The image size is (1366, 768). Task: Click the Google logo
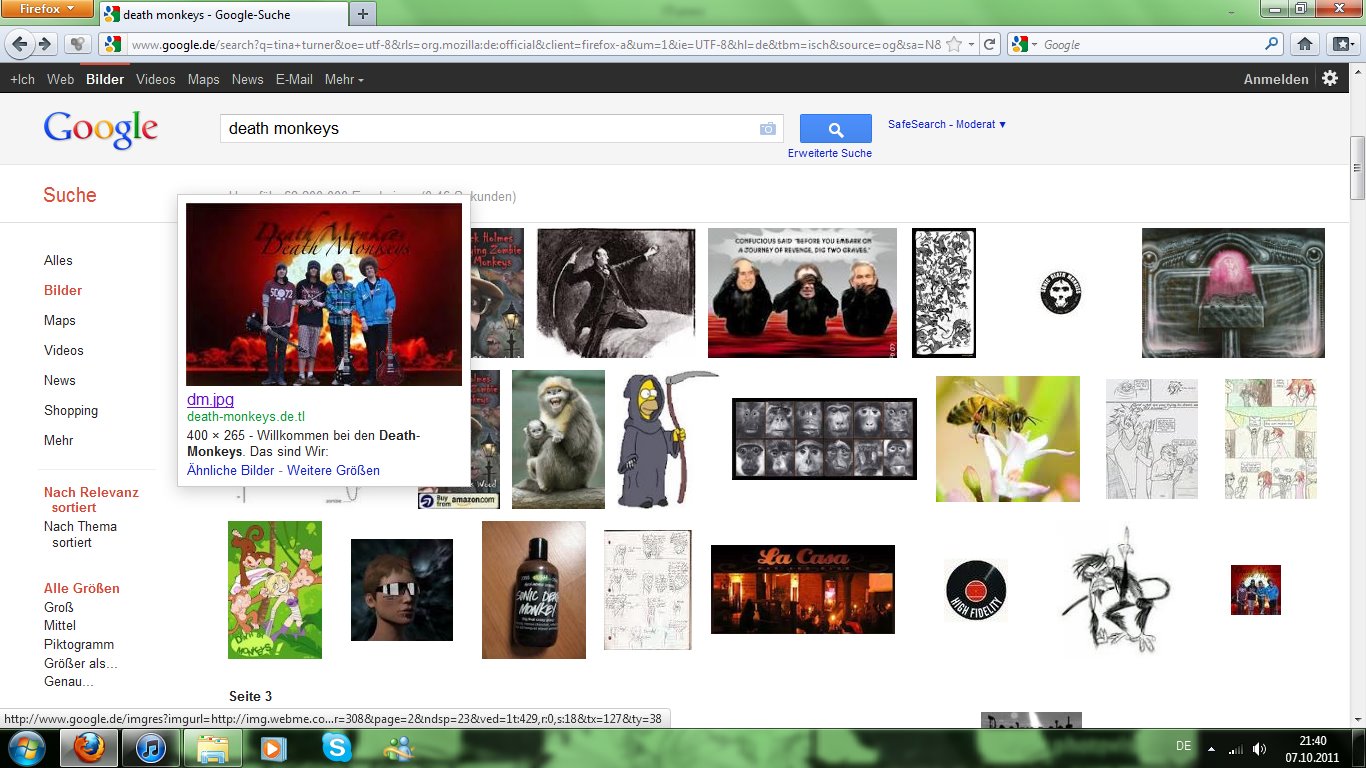[100, 130]
